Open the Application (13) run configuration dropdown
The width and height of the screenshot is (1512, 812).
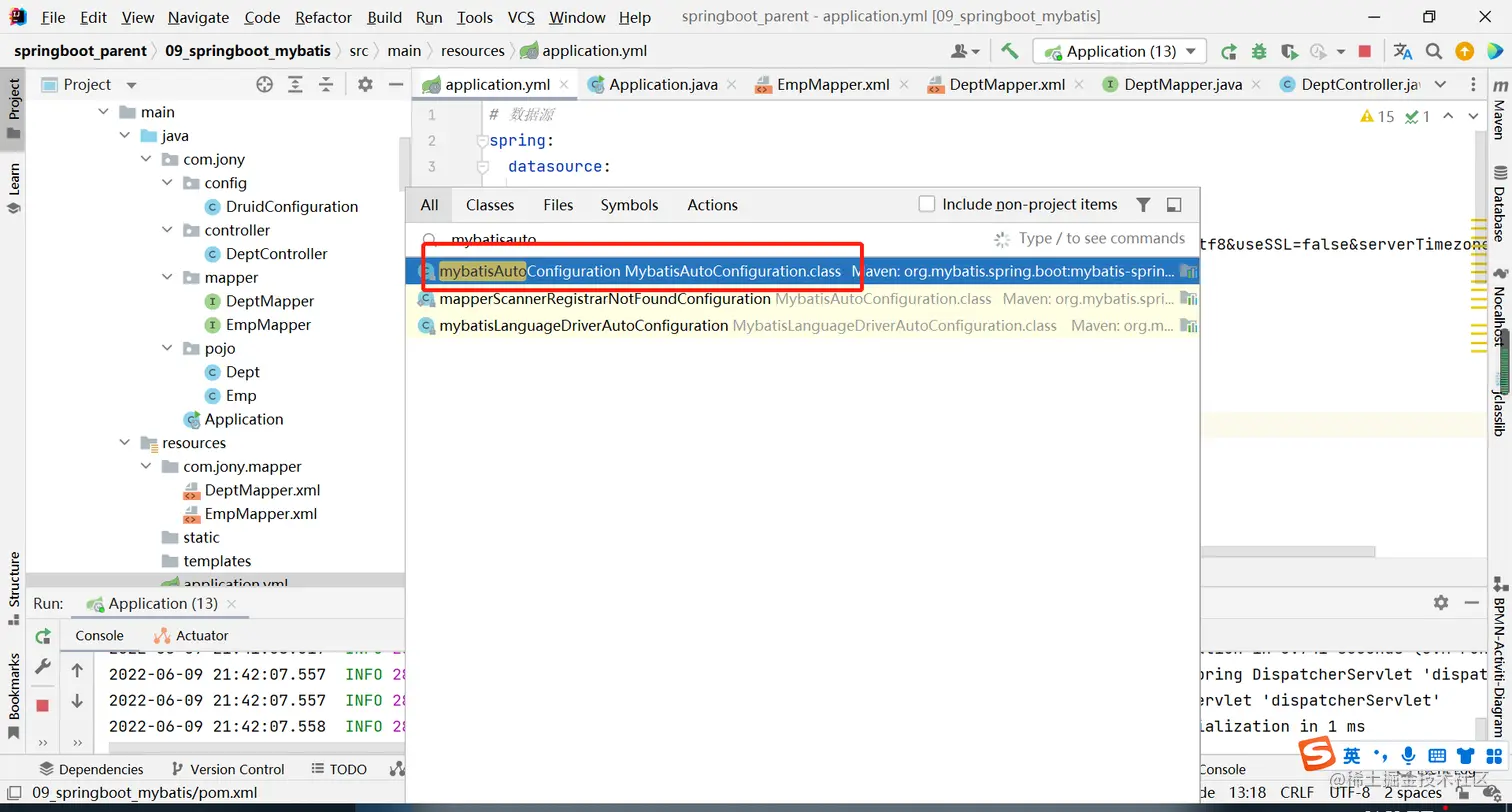[x=1120, y=51]
